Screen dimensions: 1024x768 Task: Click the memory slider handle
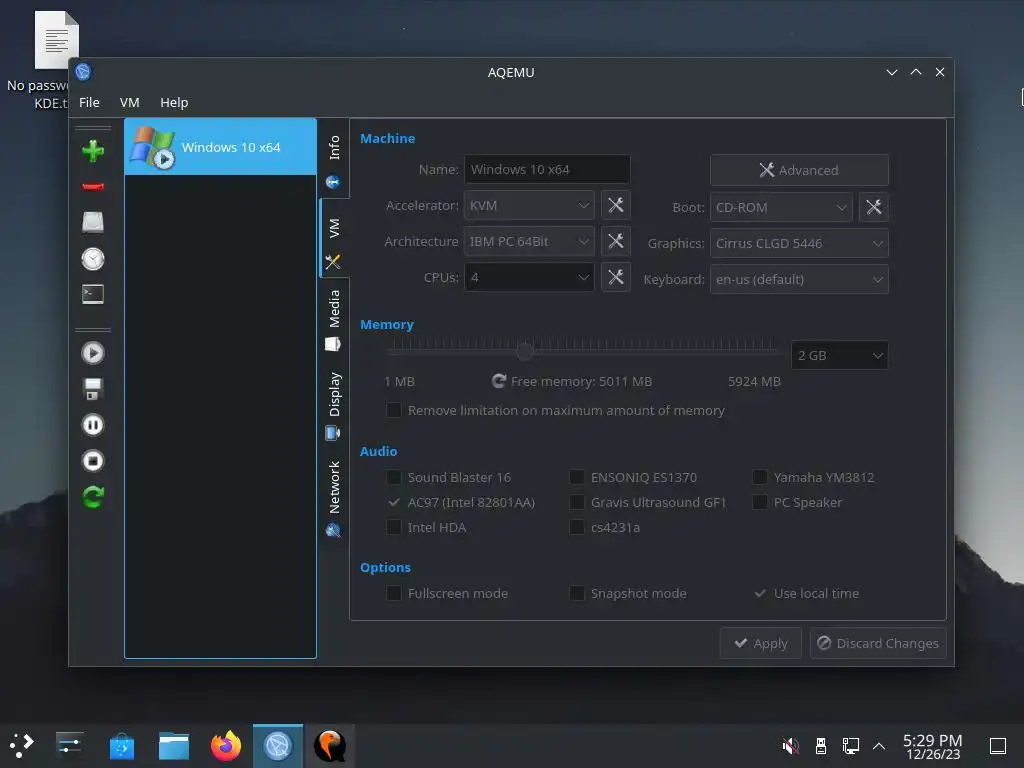[x=524, y=351]
